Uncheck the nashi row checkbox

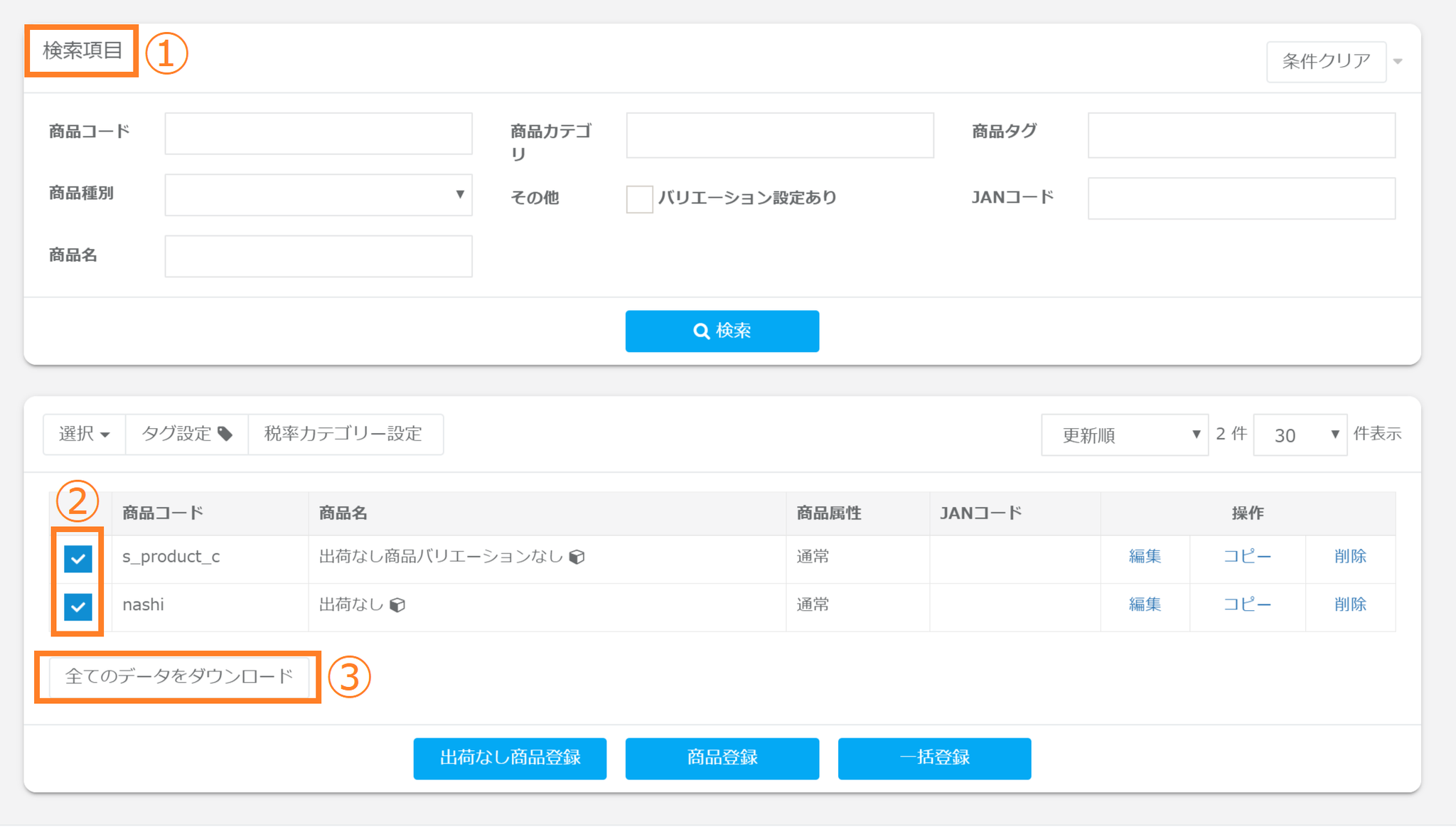click(78, 607)
